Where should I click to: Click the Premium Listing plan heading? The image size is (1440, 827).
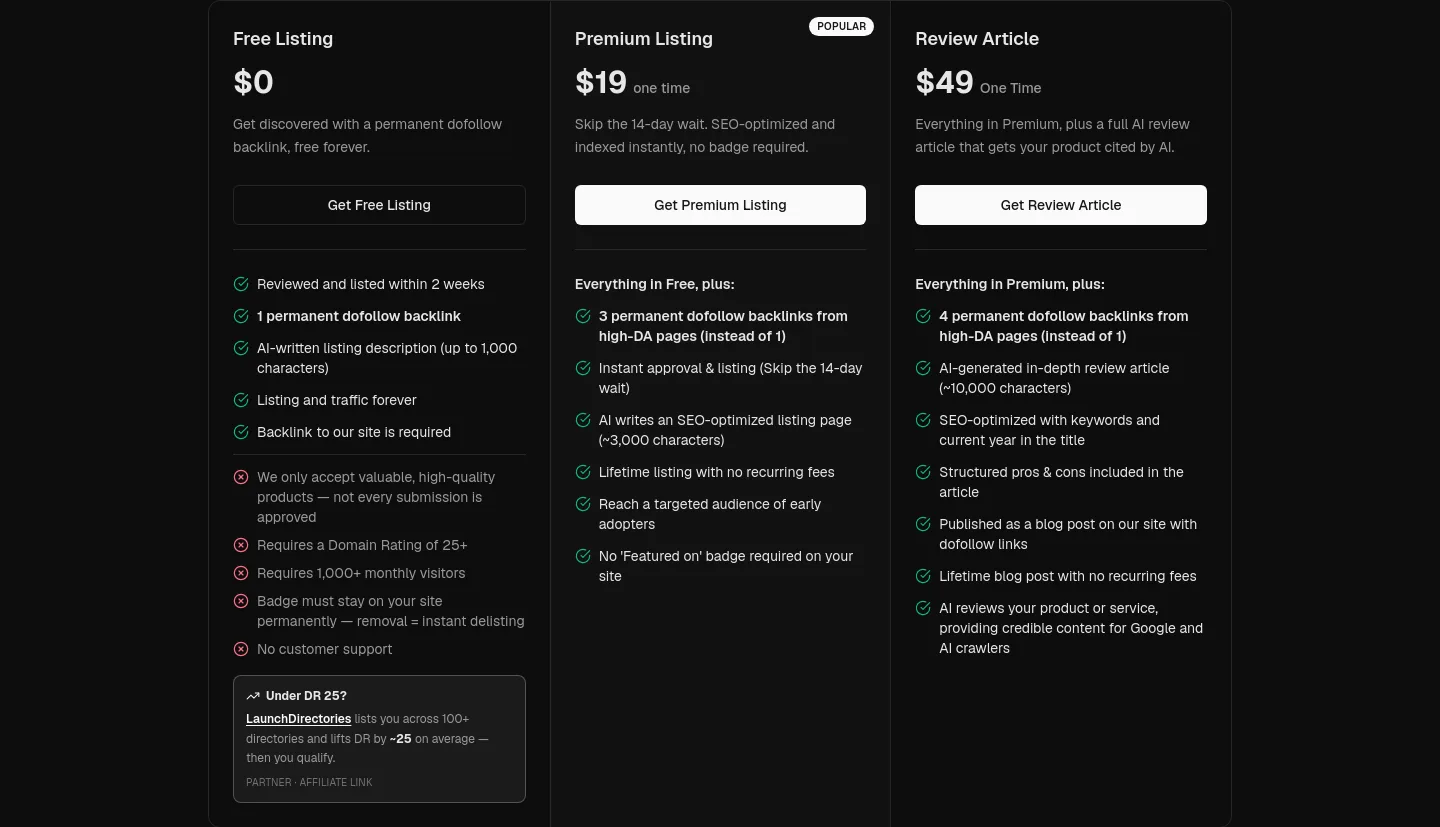(644, 39)
